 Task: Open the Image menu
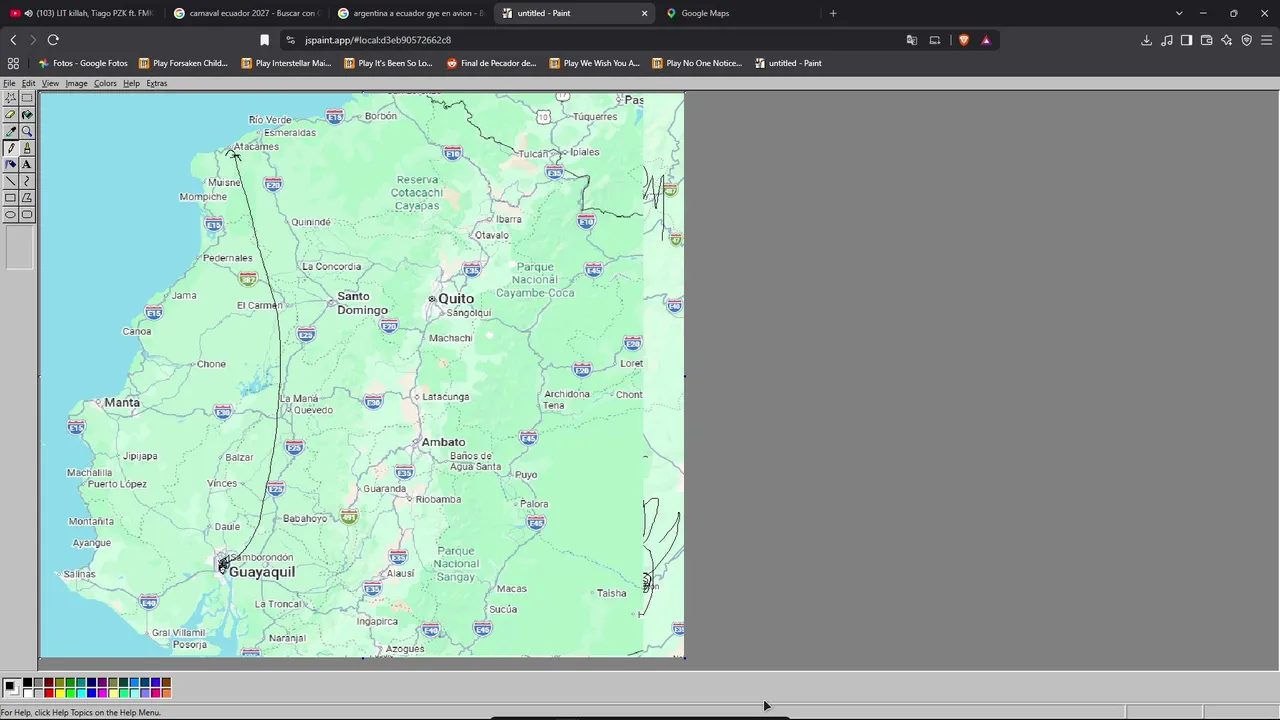pos(76,83)
